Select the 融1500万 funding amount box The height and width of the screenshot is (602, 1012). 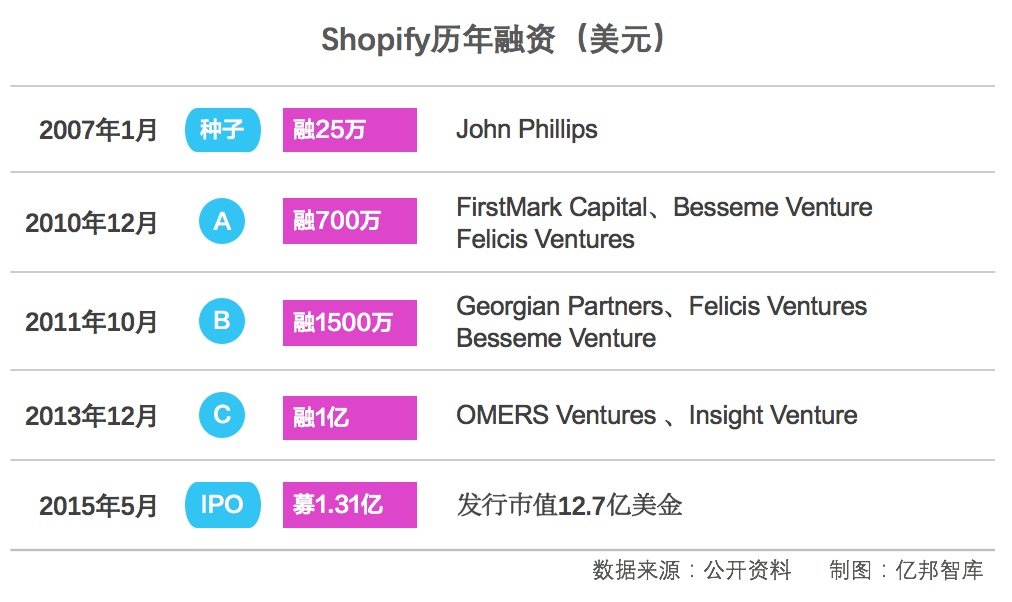pyautogui.click(x=349, y=322)
